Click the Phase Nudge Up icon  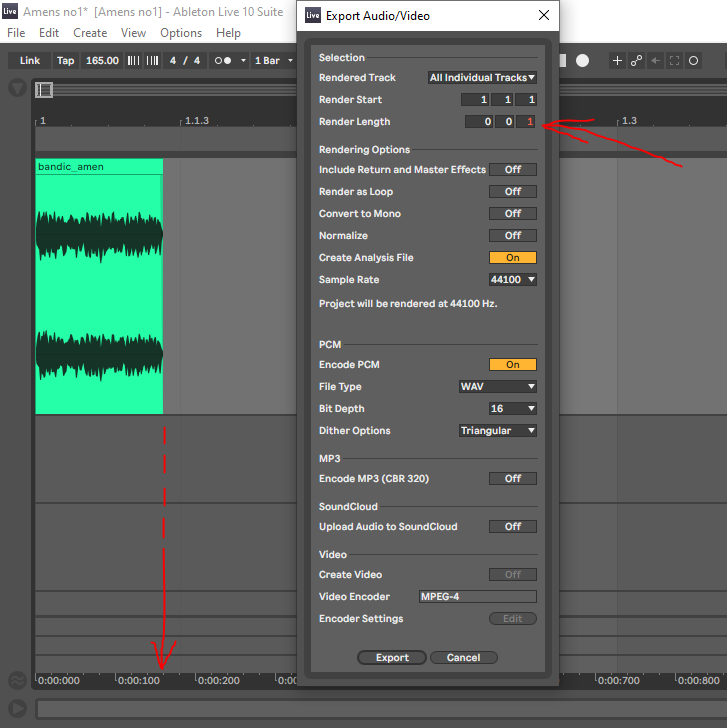pos(152,61)
